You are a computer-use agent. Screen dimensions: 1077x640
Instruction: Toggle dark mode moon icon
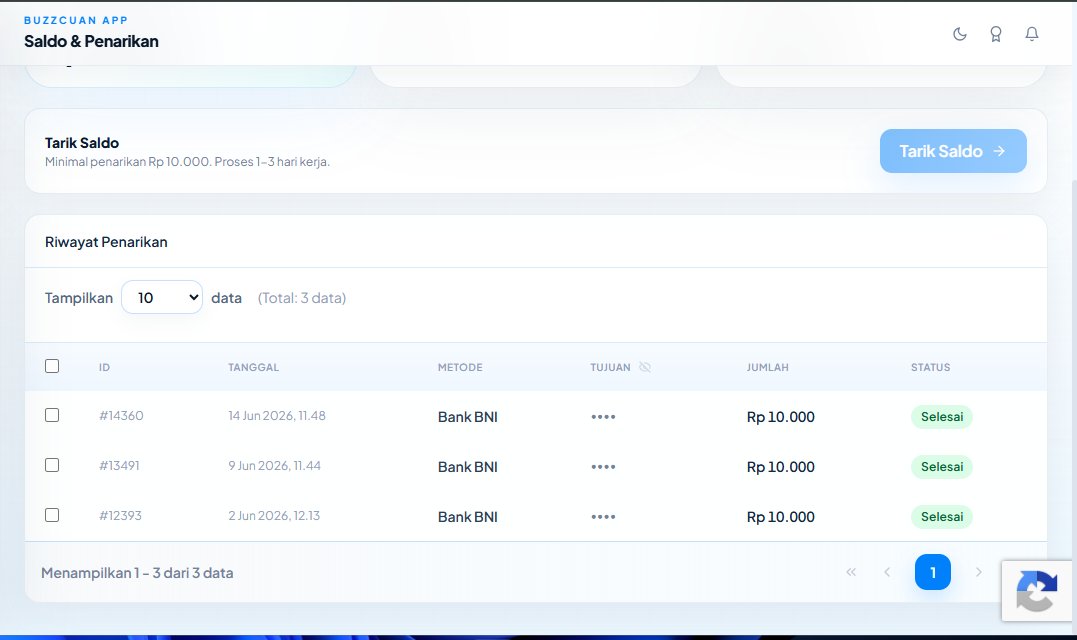pos(960,34)
